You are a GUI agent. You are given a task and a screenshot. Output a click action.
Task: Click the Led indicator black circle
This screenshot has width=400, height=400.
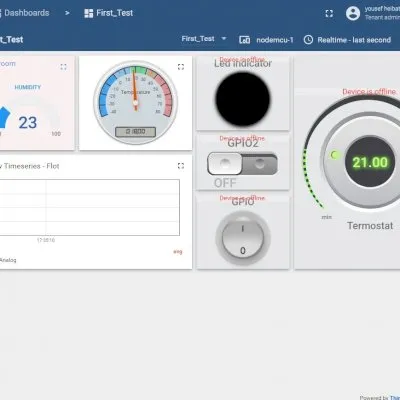point(243,99)
